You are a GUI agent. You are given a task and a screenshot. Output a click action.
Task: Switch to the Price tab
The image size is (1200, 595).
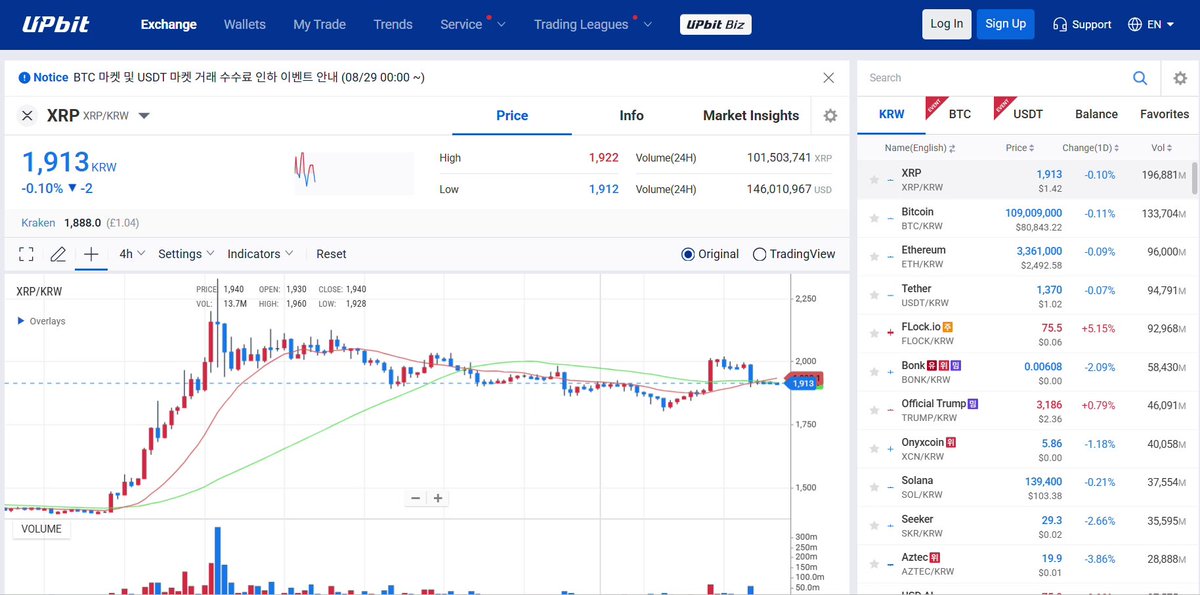point(512,116)
